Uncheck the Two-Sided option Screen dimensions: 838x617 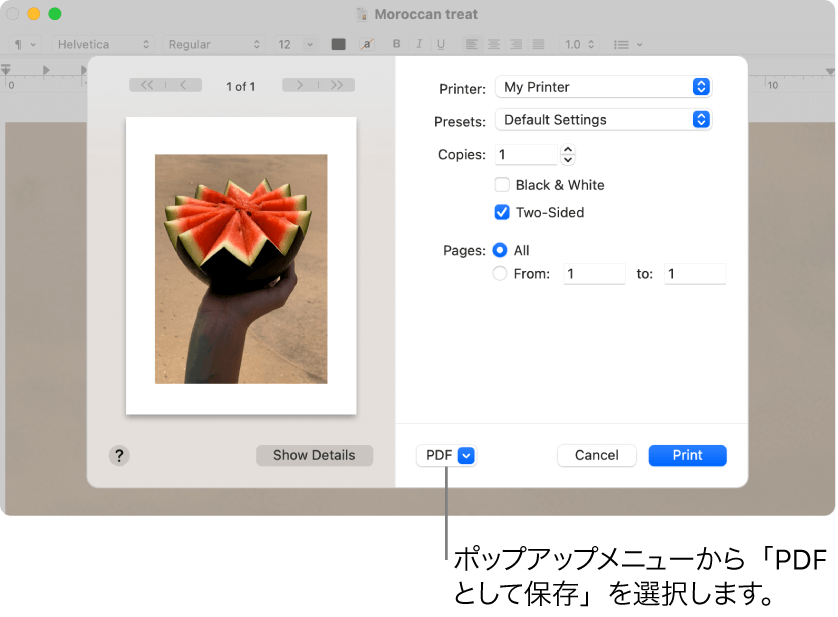point(502,212)
